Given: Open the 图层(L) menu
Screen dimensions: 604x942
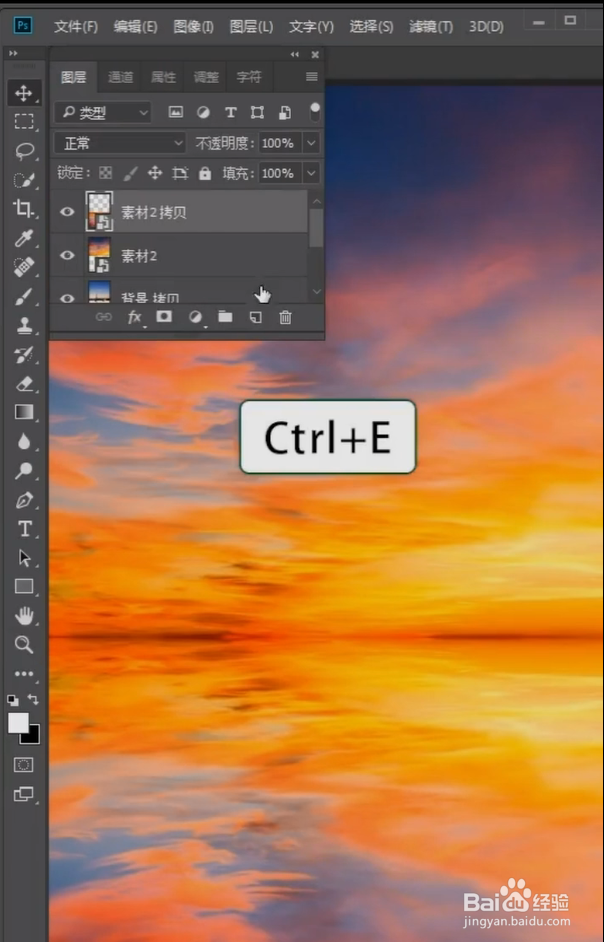Looking at the screenshot, I should coord(251,26).
